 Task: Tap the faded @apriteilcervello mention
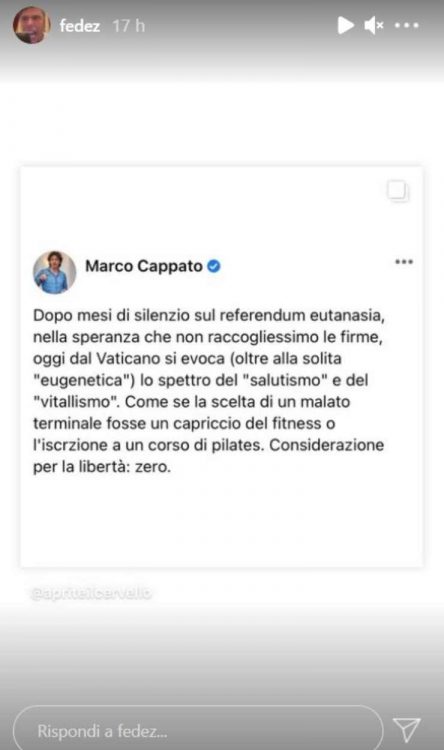90,593
